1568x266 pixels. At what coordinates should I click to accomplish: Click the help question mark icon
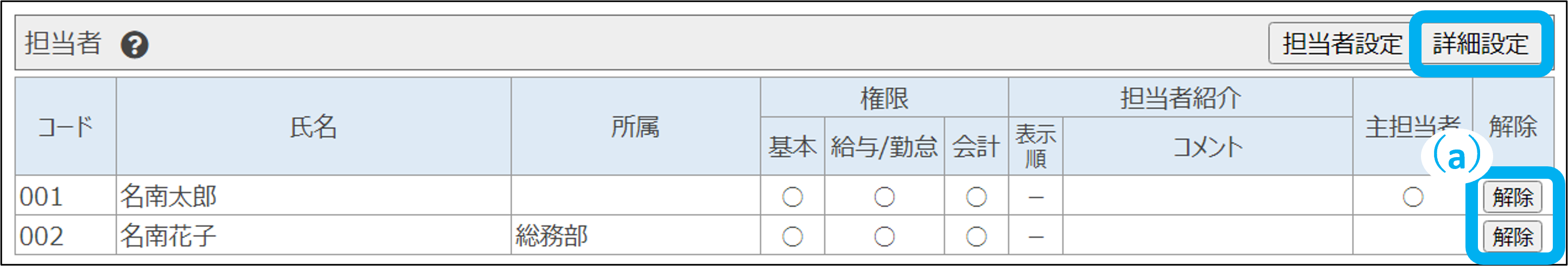tap(134, 45)
